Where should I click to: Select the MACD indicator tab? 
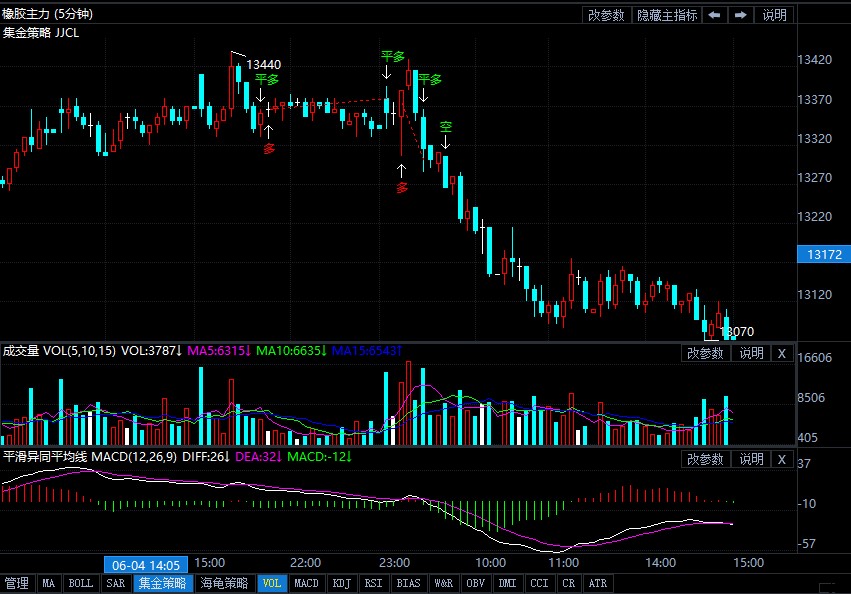tap(307, 583)
